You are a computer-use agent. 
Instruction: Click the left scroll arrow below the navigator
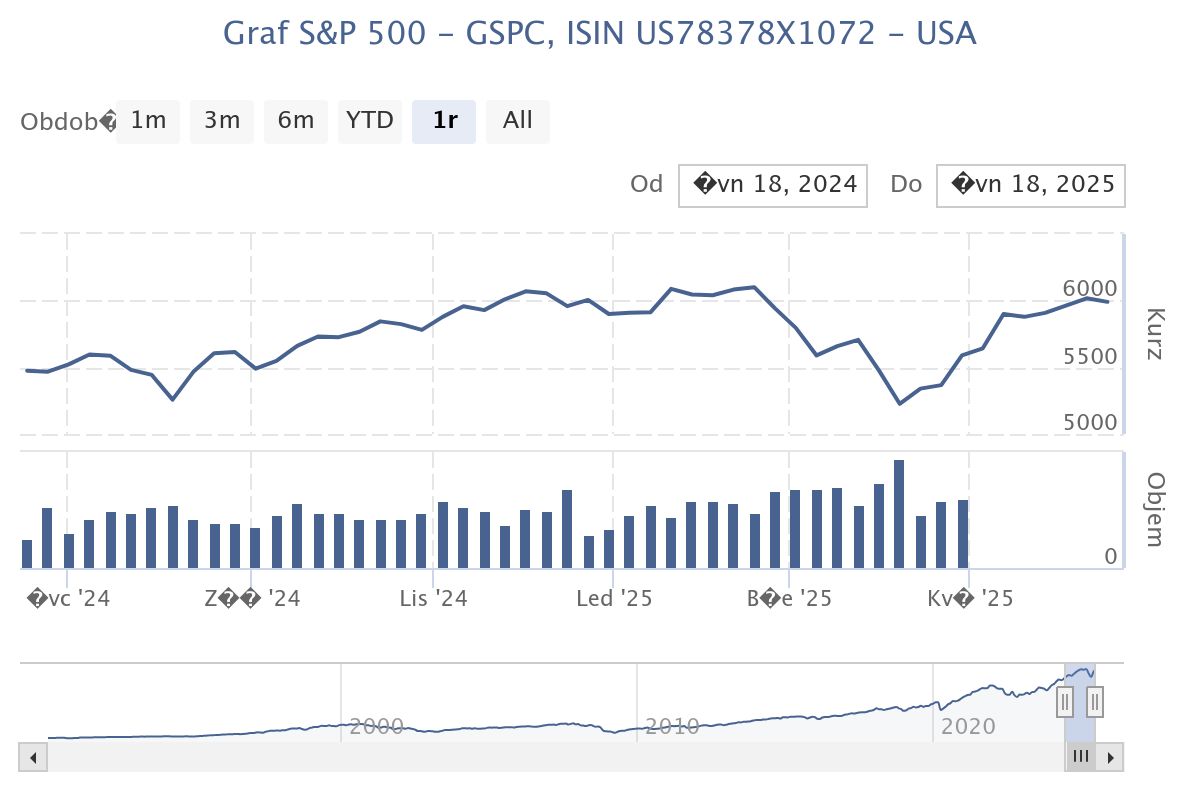click(32, 757)
